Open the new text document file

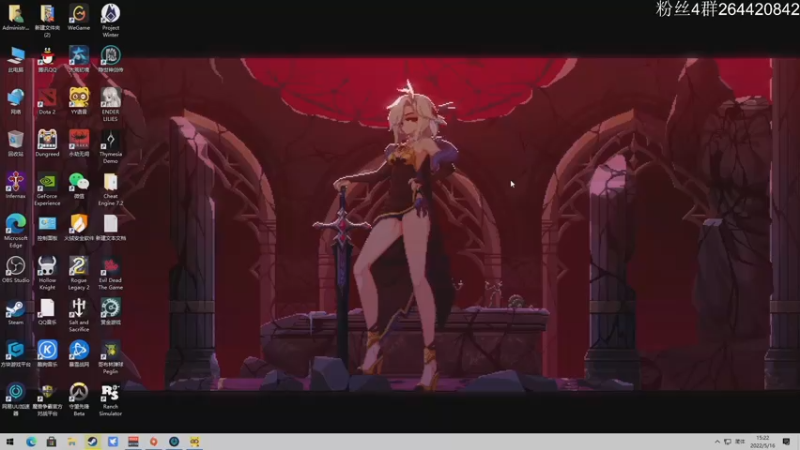tap(110, 224)
